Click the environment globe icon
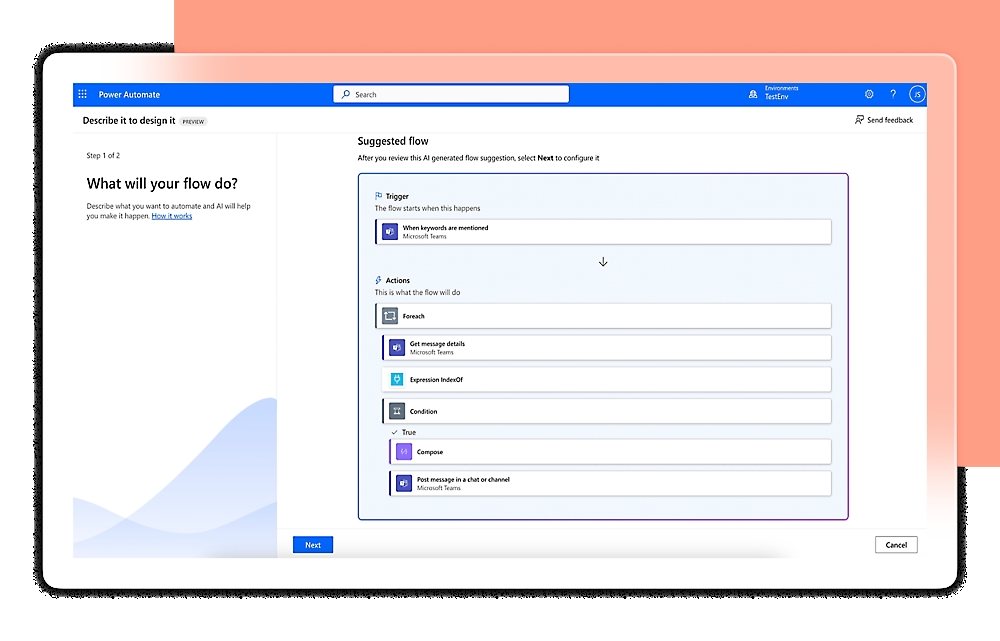 click(753, 94)
